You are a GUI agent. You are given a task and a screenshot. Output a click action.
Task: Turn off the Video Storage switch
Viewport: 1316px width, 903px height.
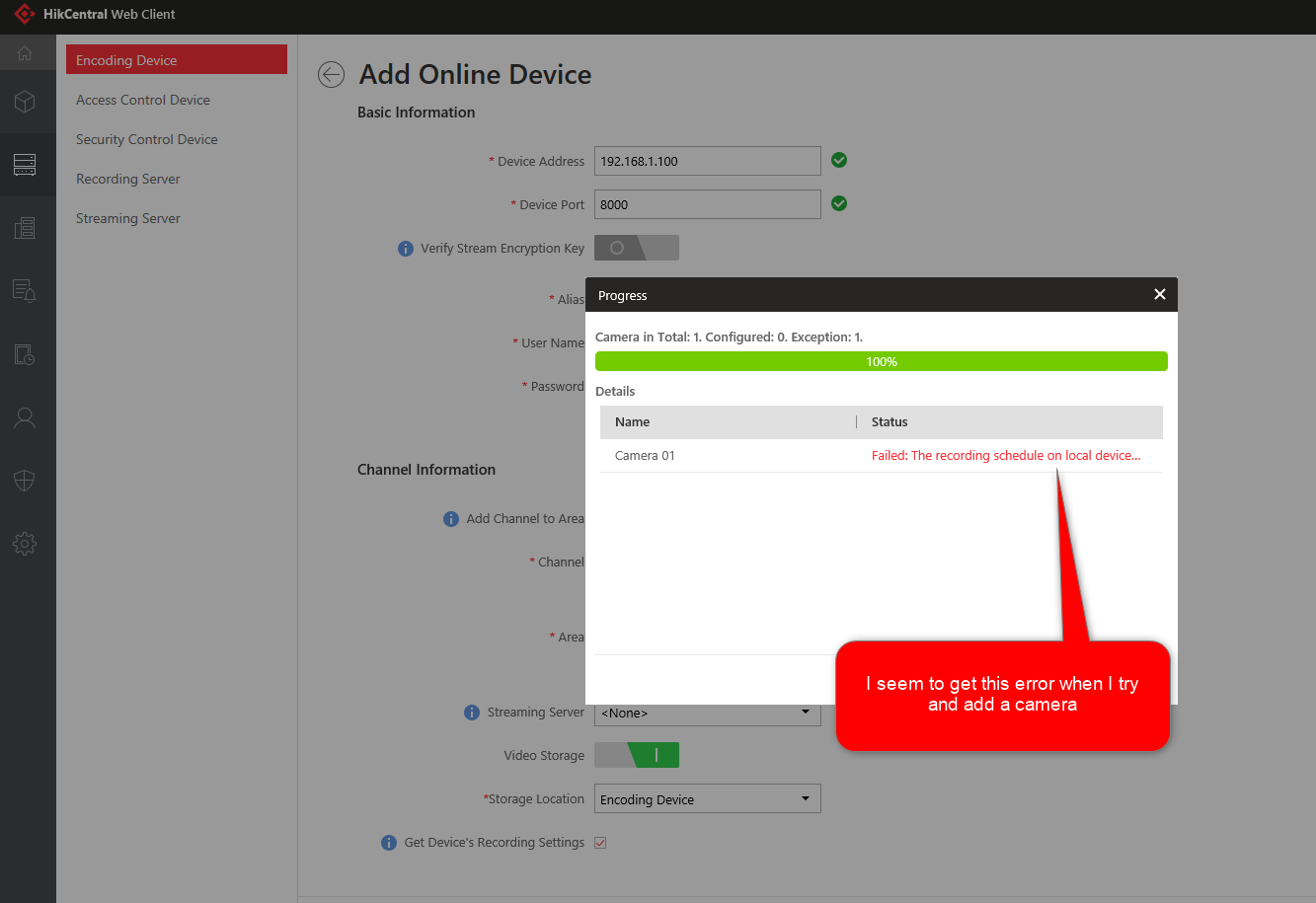636,755
